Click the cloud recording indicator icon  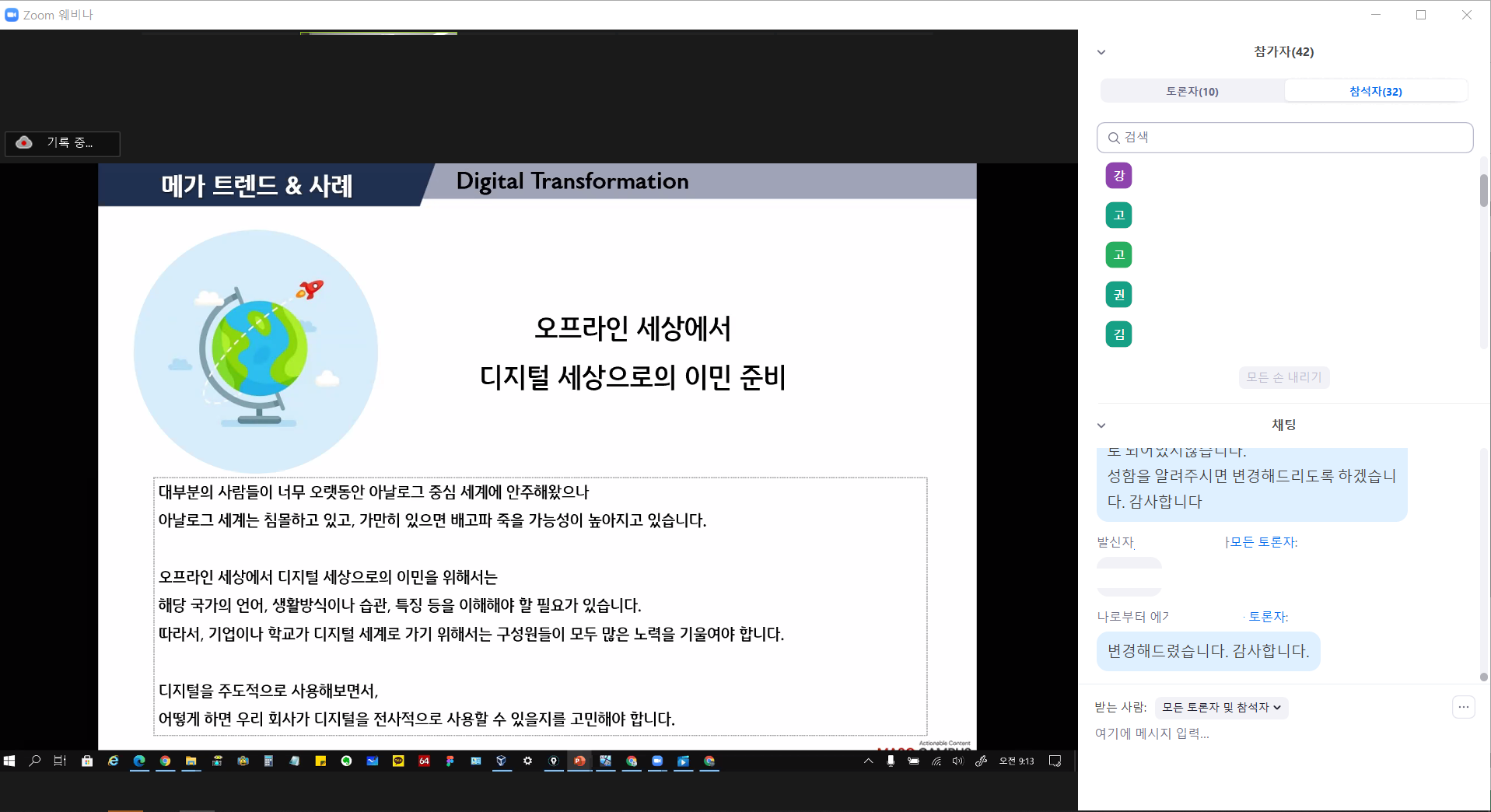[24, 142]
